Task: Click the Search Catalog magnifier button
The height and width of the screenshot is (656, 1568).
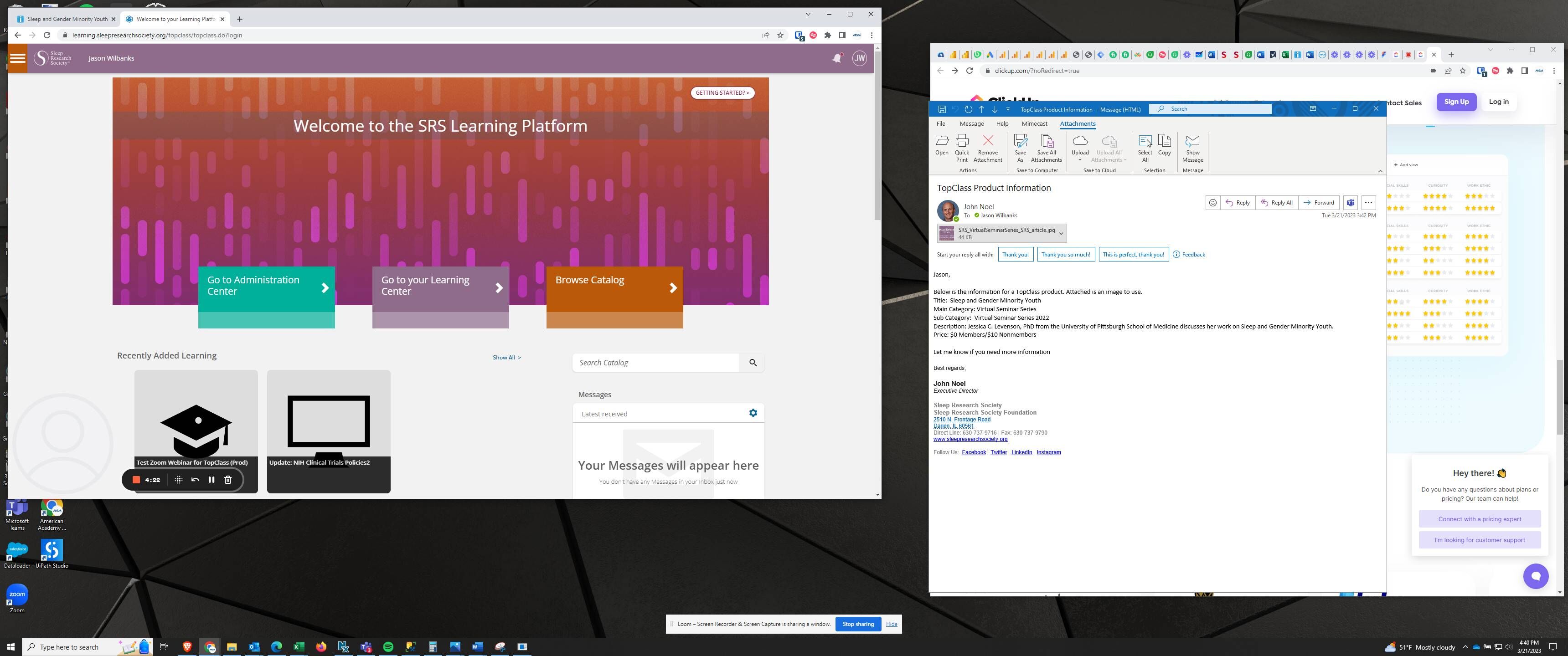Action: click(753, 363)
